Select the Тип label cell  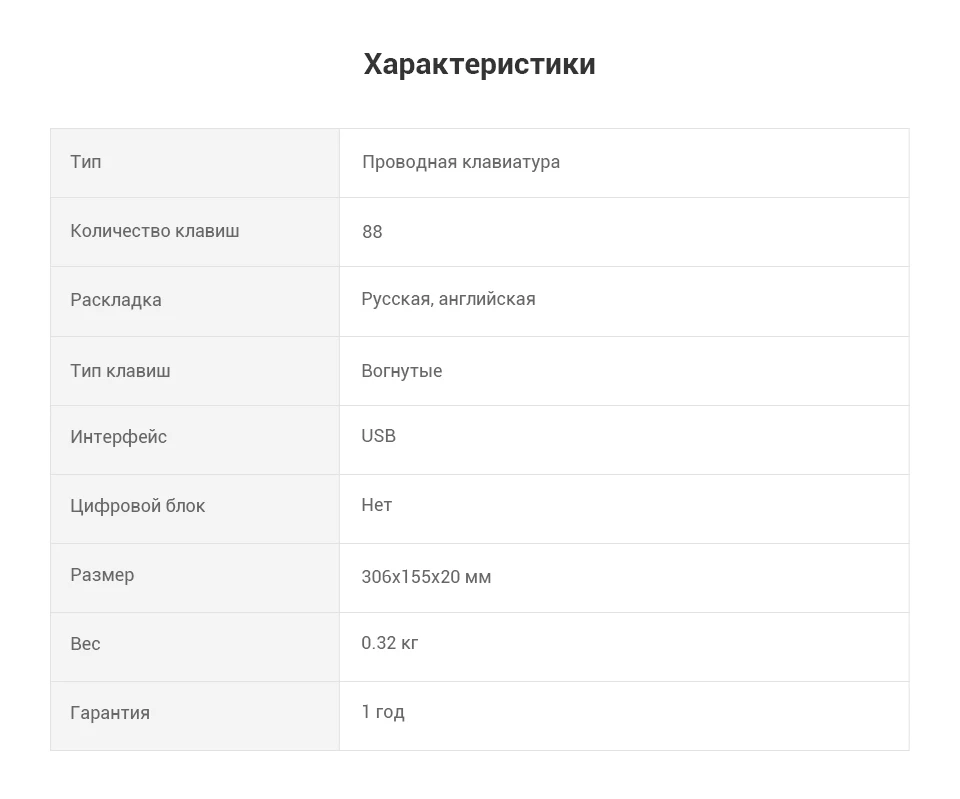(195, 163)
